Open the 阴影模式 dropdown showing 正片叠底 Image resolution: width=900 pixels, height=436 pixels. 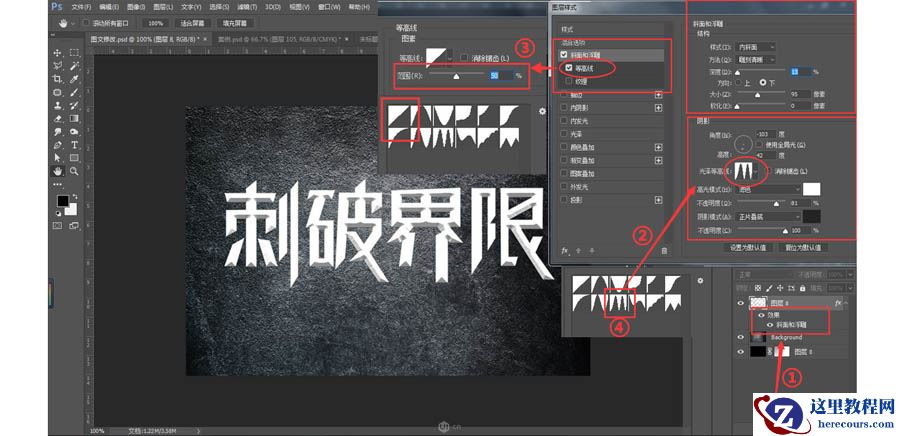768,217
